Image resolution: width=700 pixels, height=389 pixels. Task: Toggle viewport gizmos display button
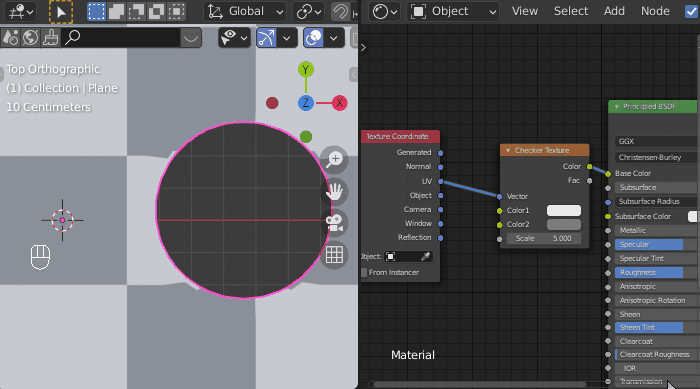tap(267, 38)
